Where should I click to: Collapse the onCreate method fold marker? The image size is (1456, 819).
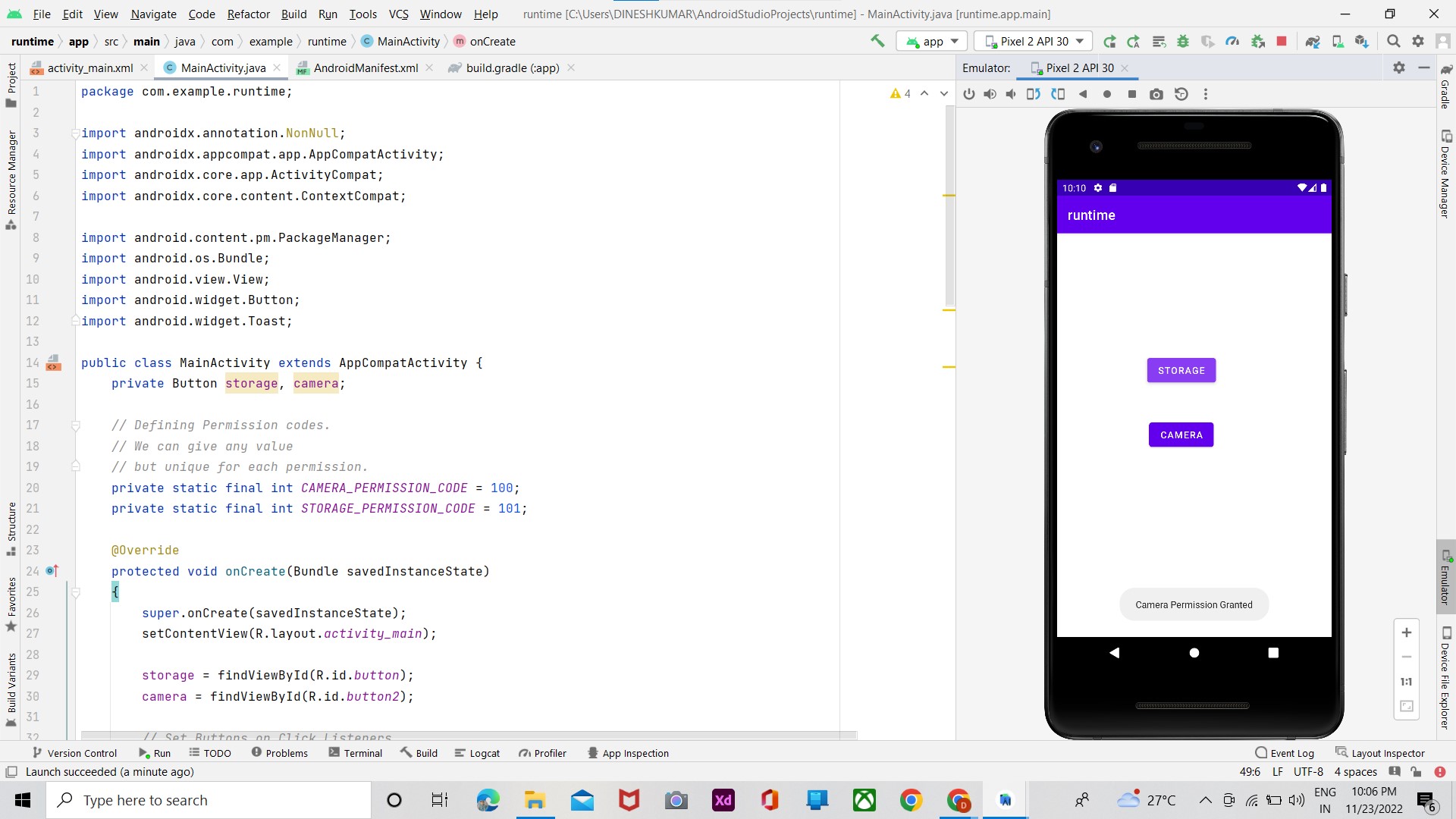coord(76,592)
